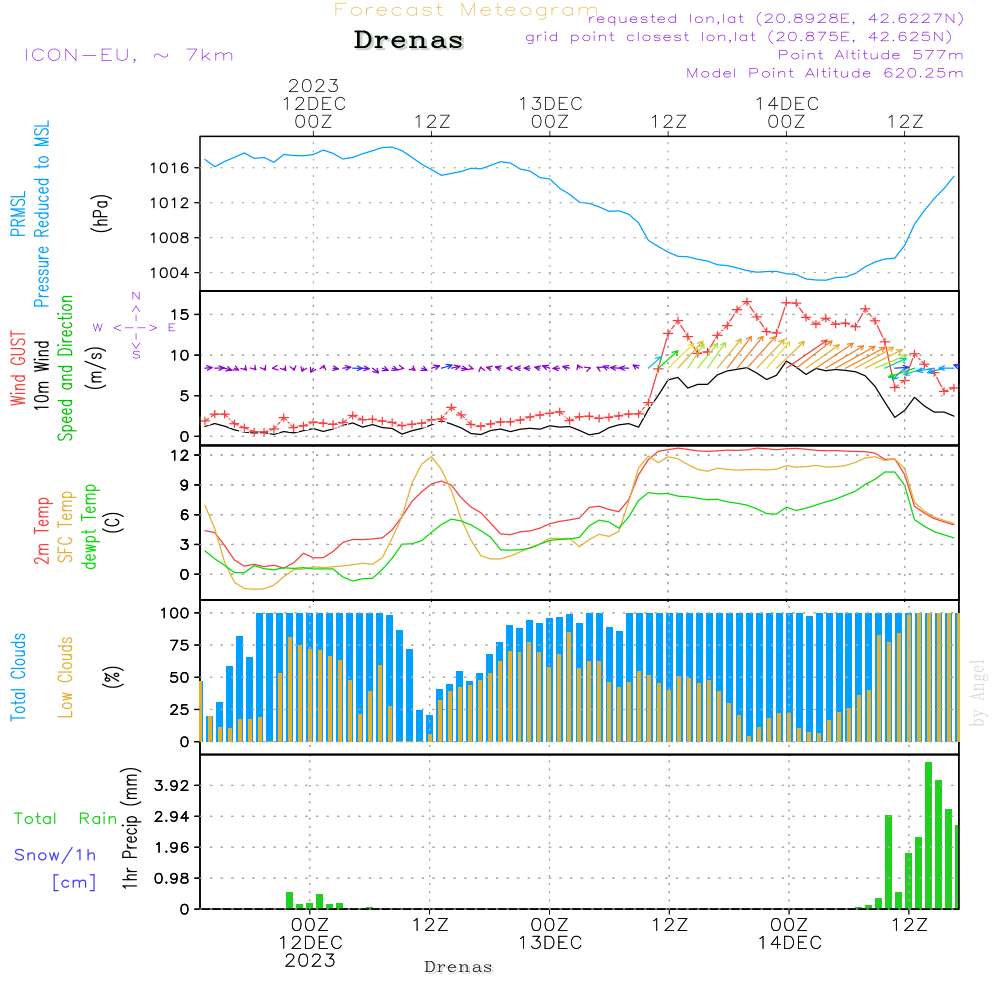Viewport: 1000px width, 1000px height.
Task: Click the grid point closest lon,lat line
Action: (739, 37)
